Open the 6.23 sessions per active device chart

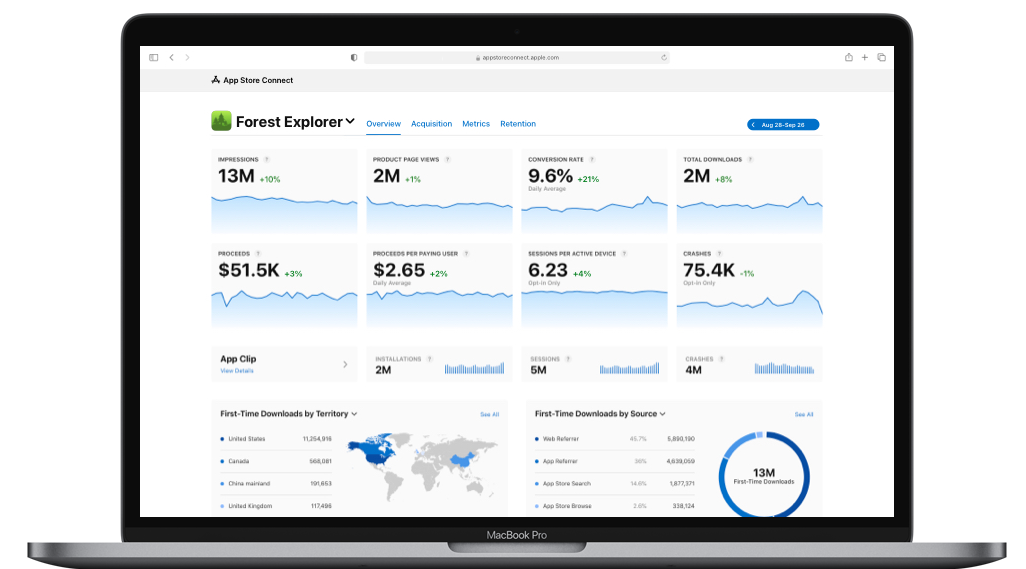(594, 285)
